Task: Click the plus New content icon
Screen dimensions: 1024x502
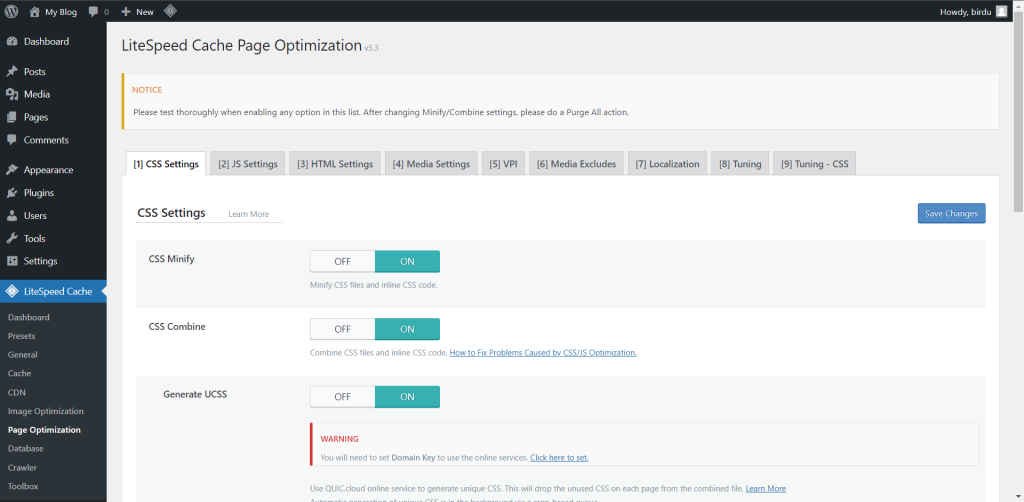Action: click(126, 11)
